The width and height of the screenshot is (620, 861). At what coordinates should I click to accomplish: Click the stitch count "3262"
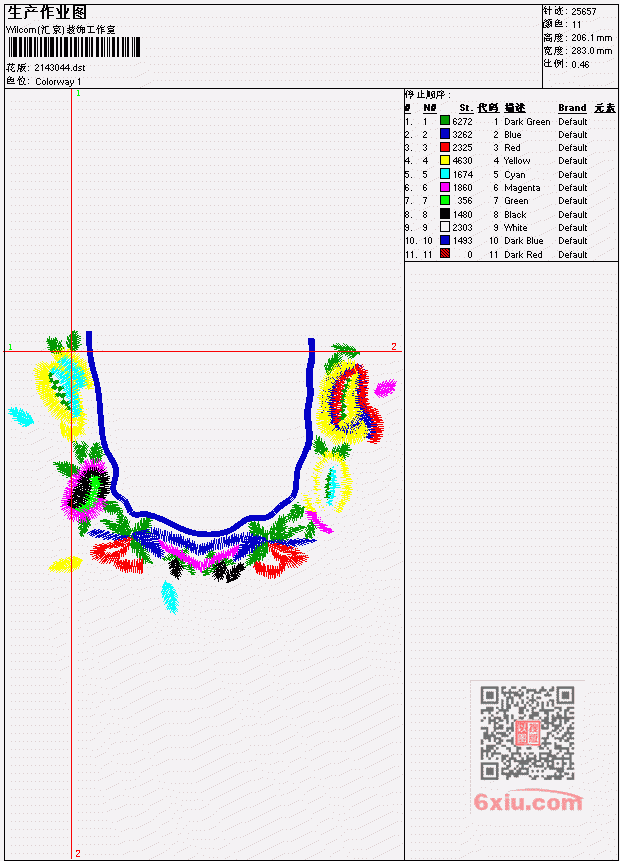(462, 135)
